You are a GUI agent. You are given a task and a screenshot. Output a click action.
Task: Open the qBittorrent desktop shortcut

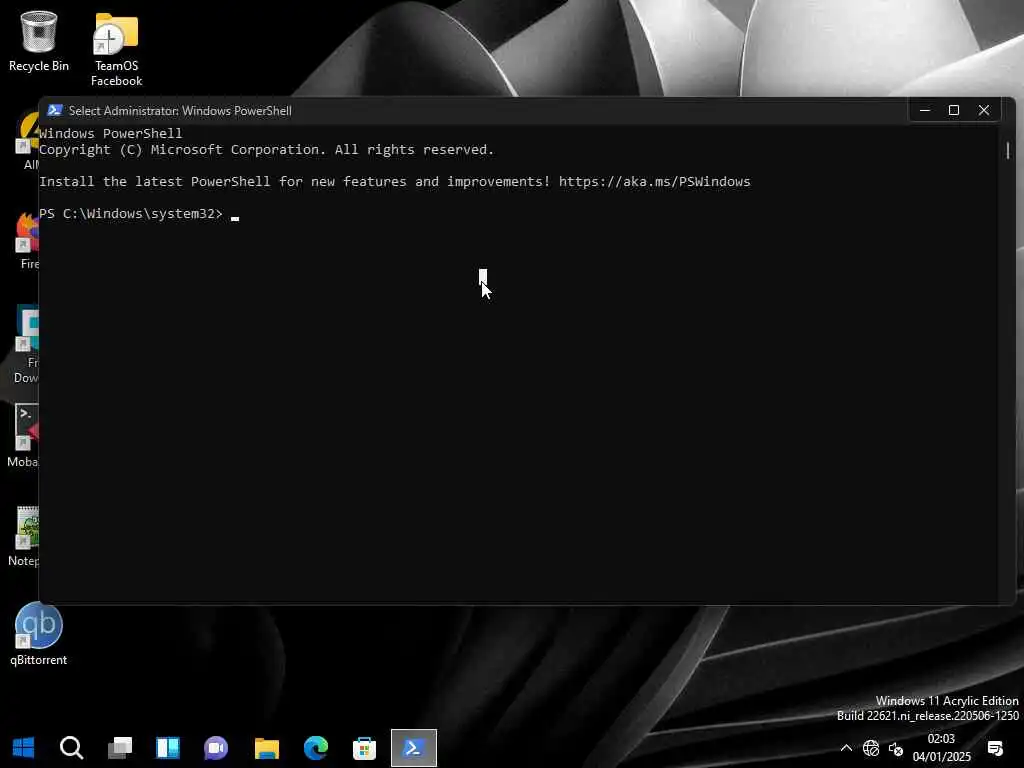[x=39, y=634]
